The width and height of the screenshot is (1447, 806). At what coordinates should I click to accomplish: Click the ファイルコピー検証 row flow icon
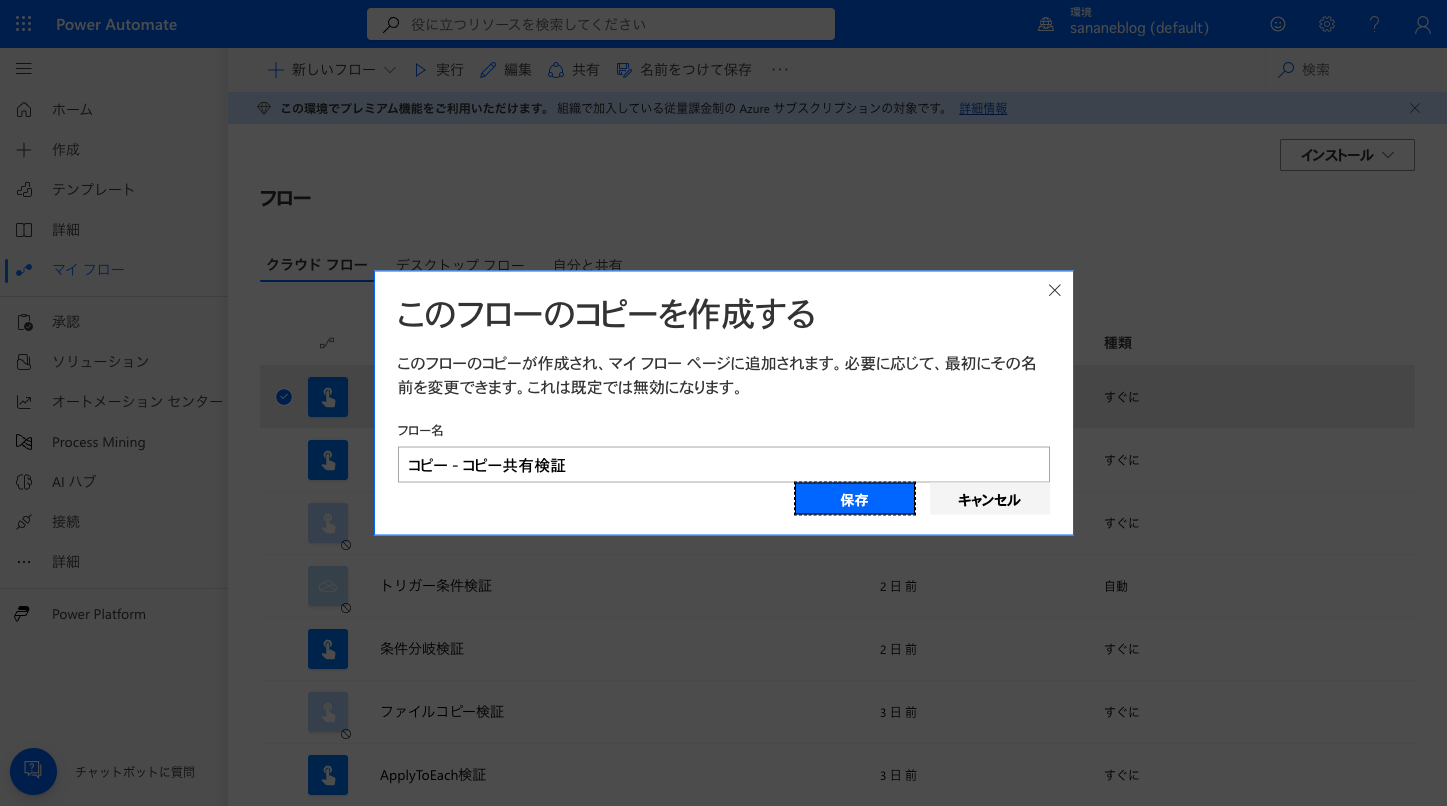(328, 712)
